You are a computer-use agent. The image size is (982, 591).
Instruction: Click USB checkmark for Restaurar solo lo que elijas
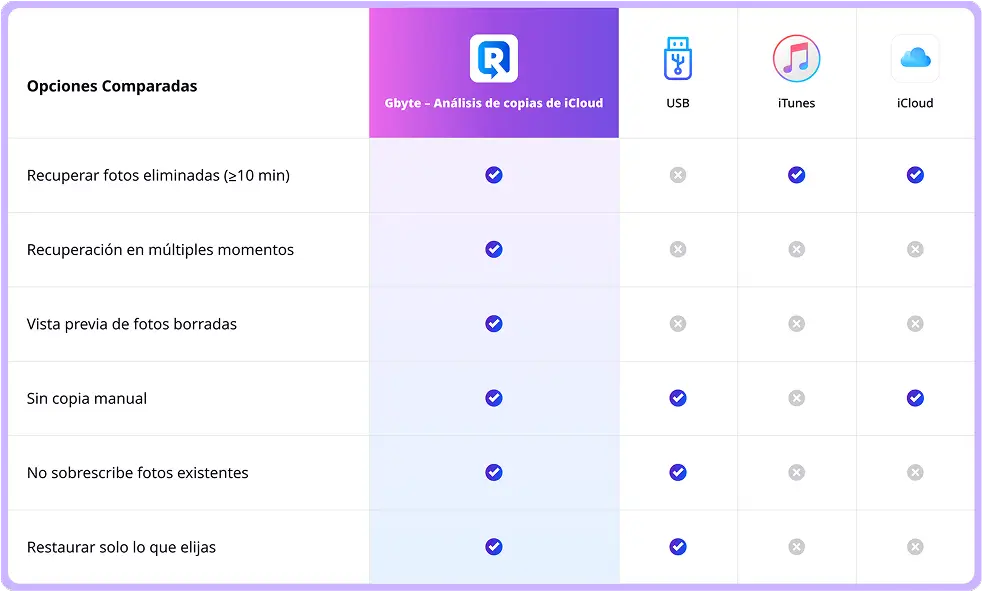(x=678, y=547)
